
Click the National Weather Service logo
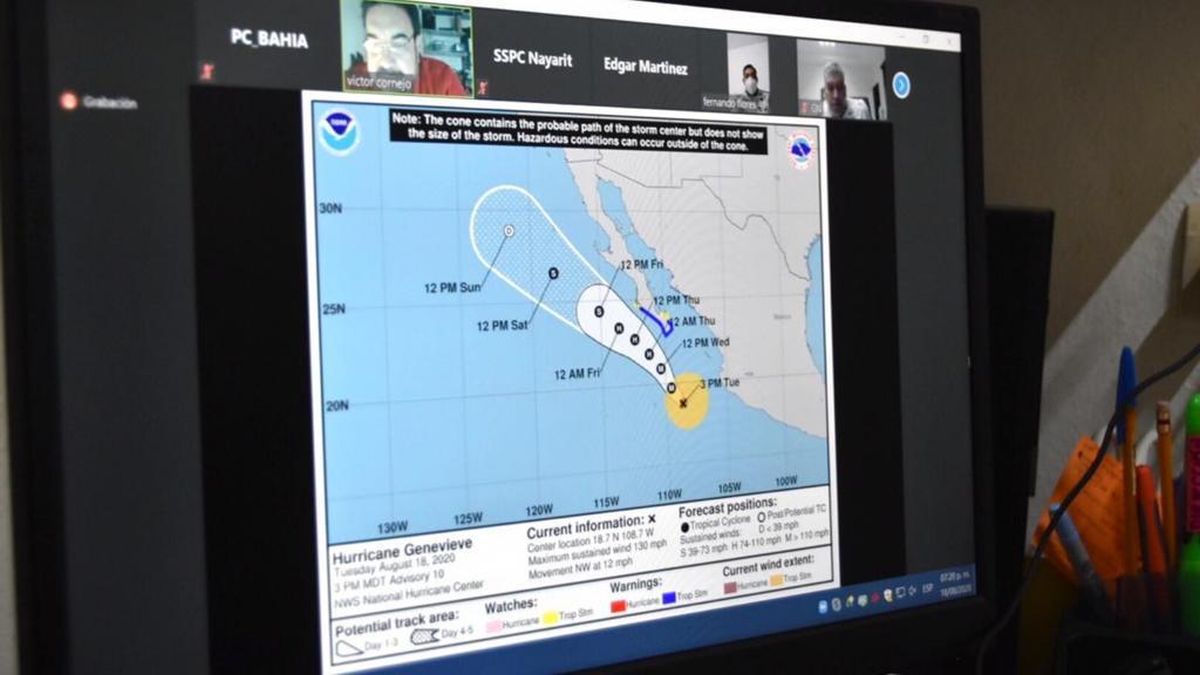800,150
